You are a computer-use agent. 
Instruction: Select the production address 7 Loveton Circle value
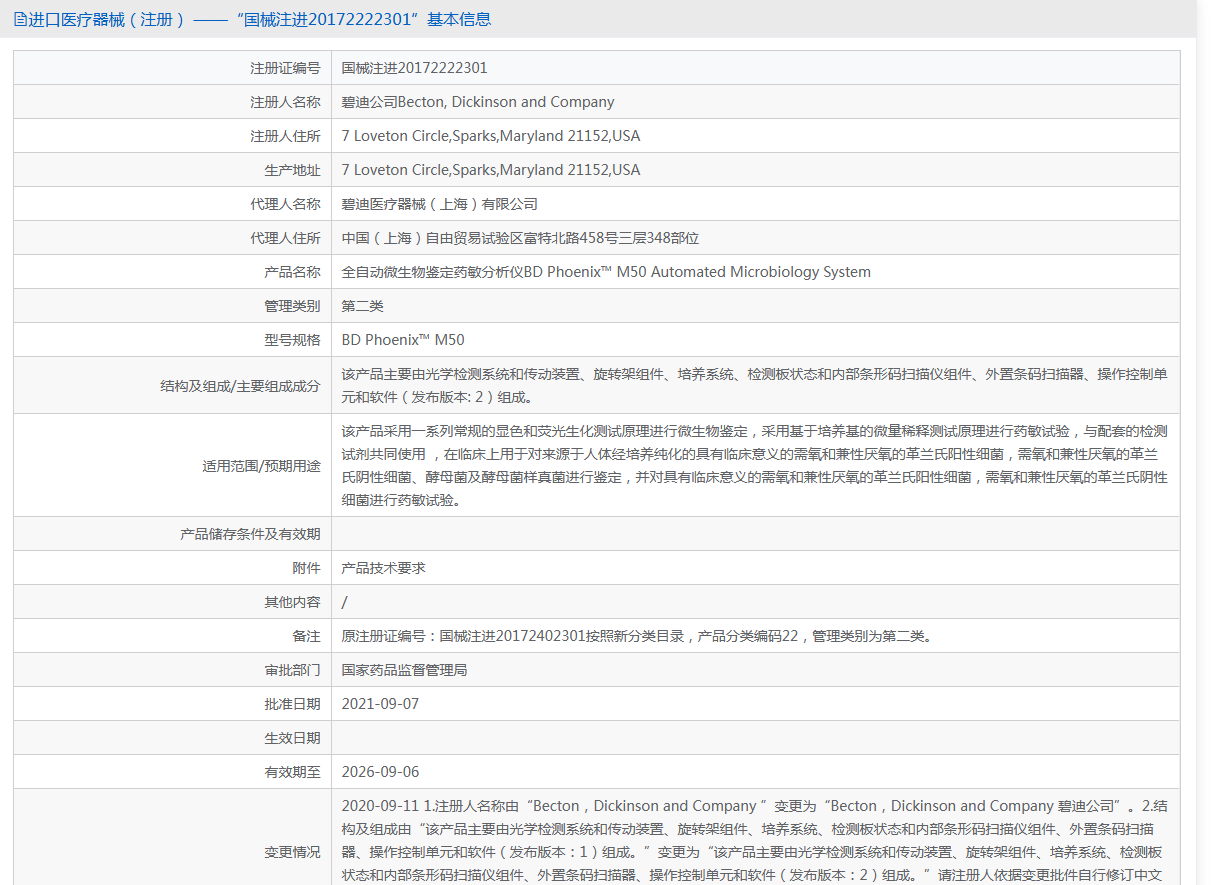pos(491,170)
